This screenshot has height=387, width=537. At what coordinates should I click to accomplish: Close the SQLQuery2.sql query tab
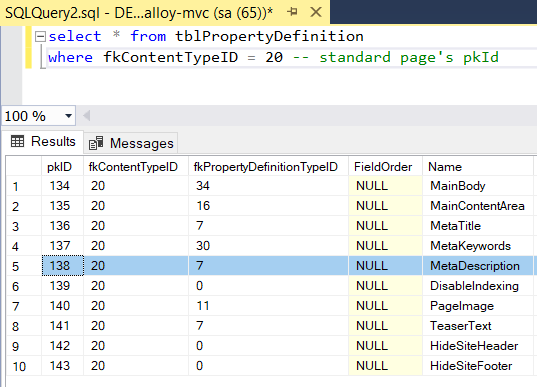coord(315,12)
